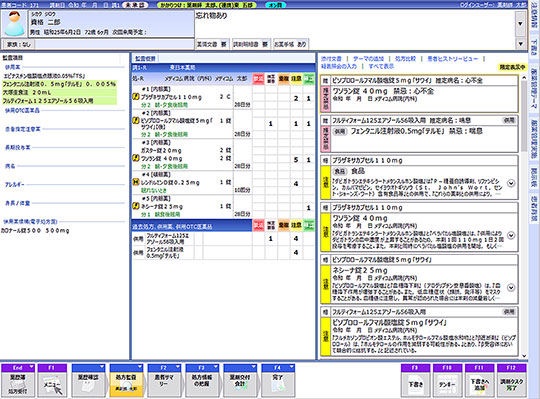Click the yellow icon beside プラザキサカプセル110mg
The height and width of the screenshot is (399, 540).
(136, 97)
